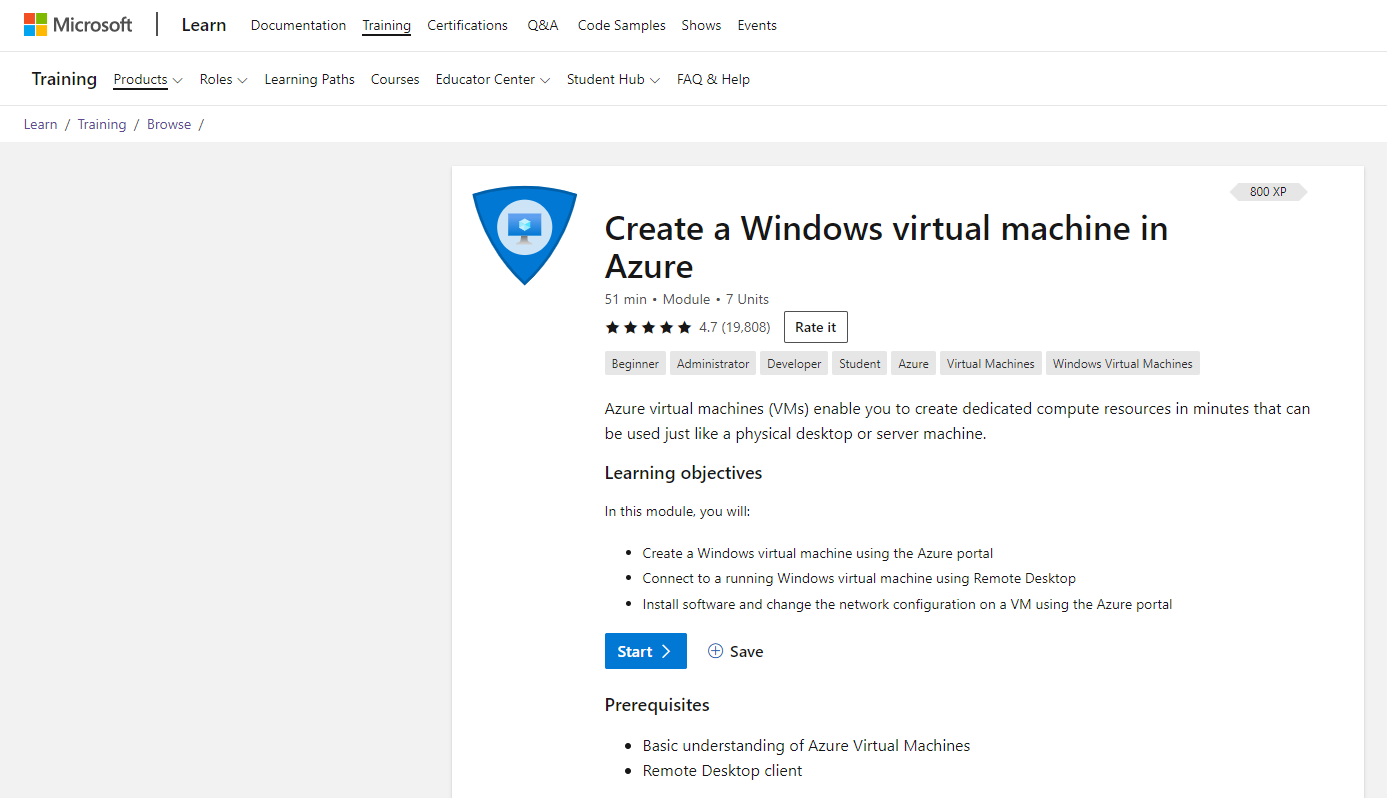This screenshot has width=1387, height=798.
Task: Click 'Remote Desktop client' prerequisite text
Action: pyautogui.click(x=723, y=771)
